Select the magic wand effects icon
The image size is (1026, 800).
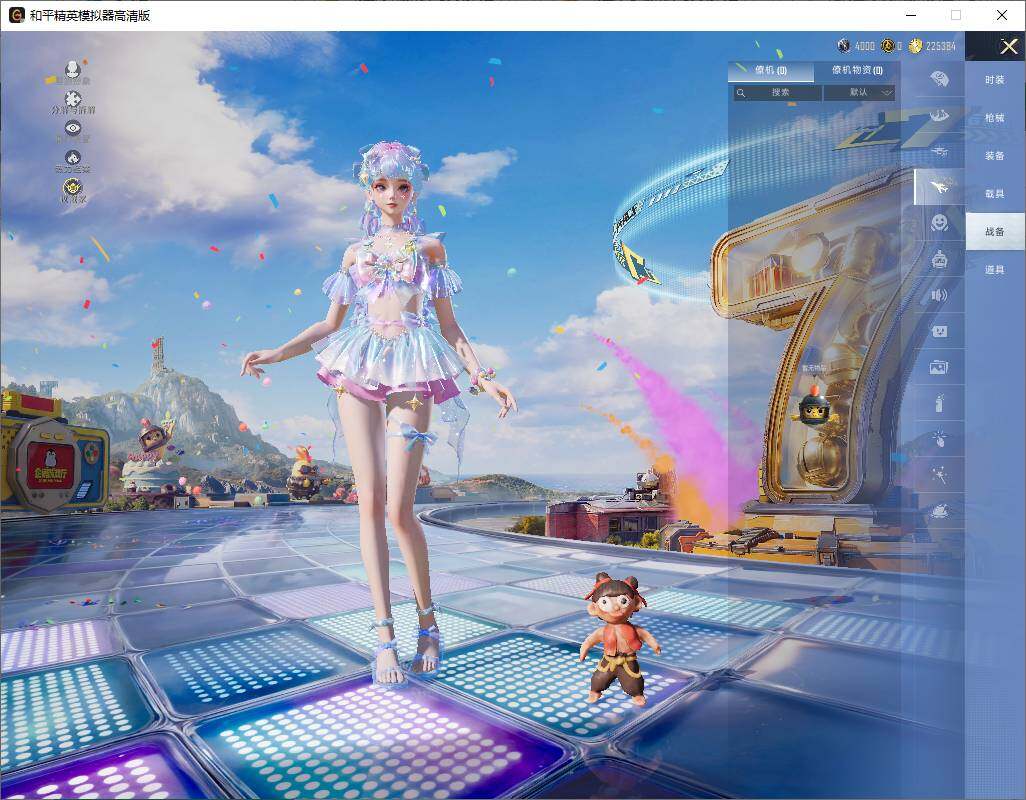[x=940, y=475]
